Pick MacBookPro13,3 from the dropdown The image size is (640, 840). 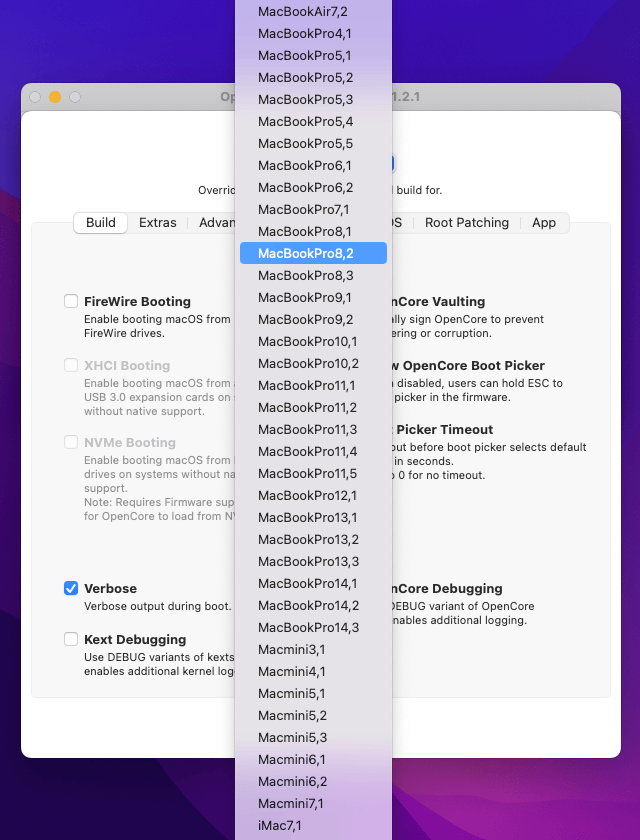[308, 561]
